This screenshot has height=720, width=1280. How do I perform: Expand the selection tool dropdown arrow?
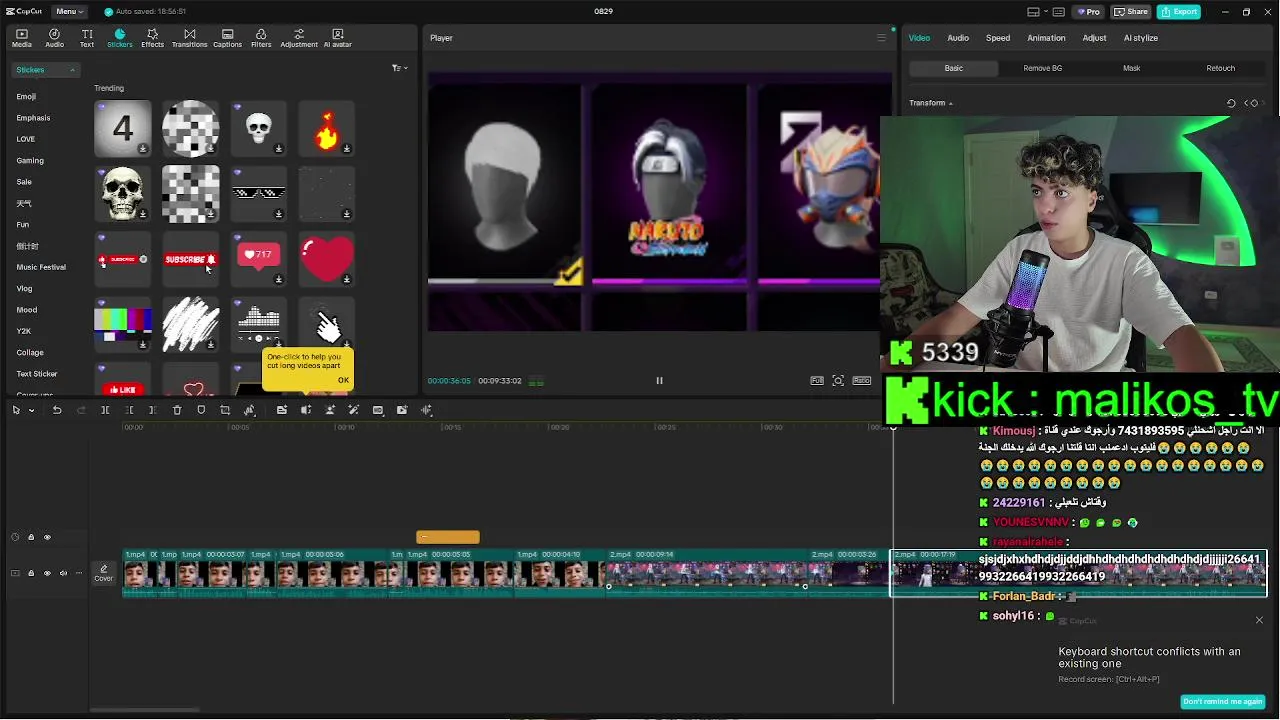tap(31, 410)
